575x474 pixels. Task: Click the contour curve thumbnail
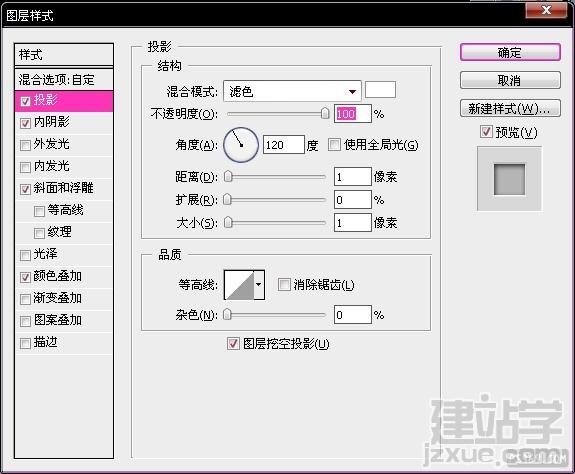click(x=239, y=285)
